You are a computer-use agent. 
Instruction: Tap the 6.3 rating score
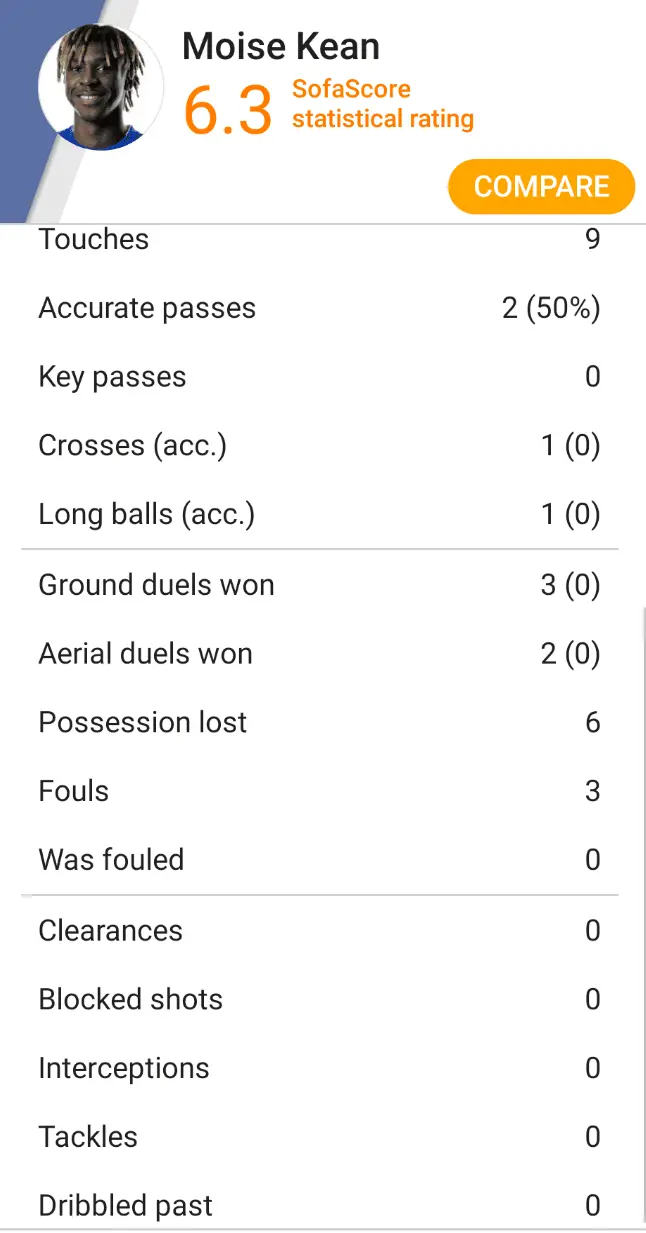[228, 110]
